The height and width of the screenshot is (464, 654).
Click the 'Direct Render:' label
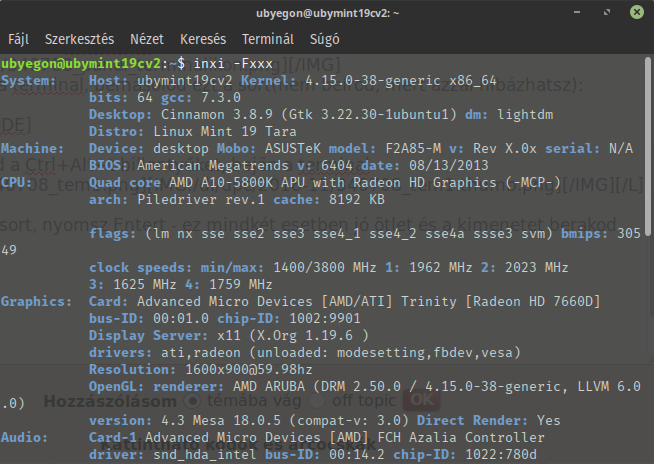[x=473, y=421]
